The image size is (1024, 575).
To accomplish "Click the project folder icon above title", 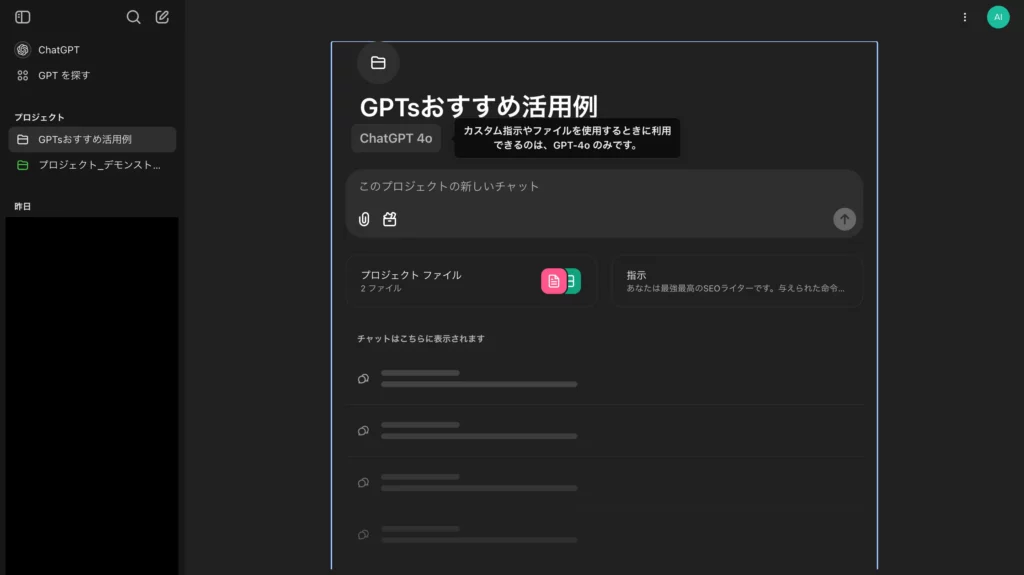I will click(x=378, y=63).
